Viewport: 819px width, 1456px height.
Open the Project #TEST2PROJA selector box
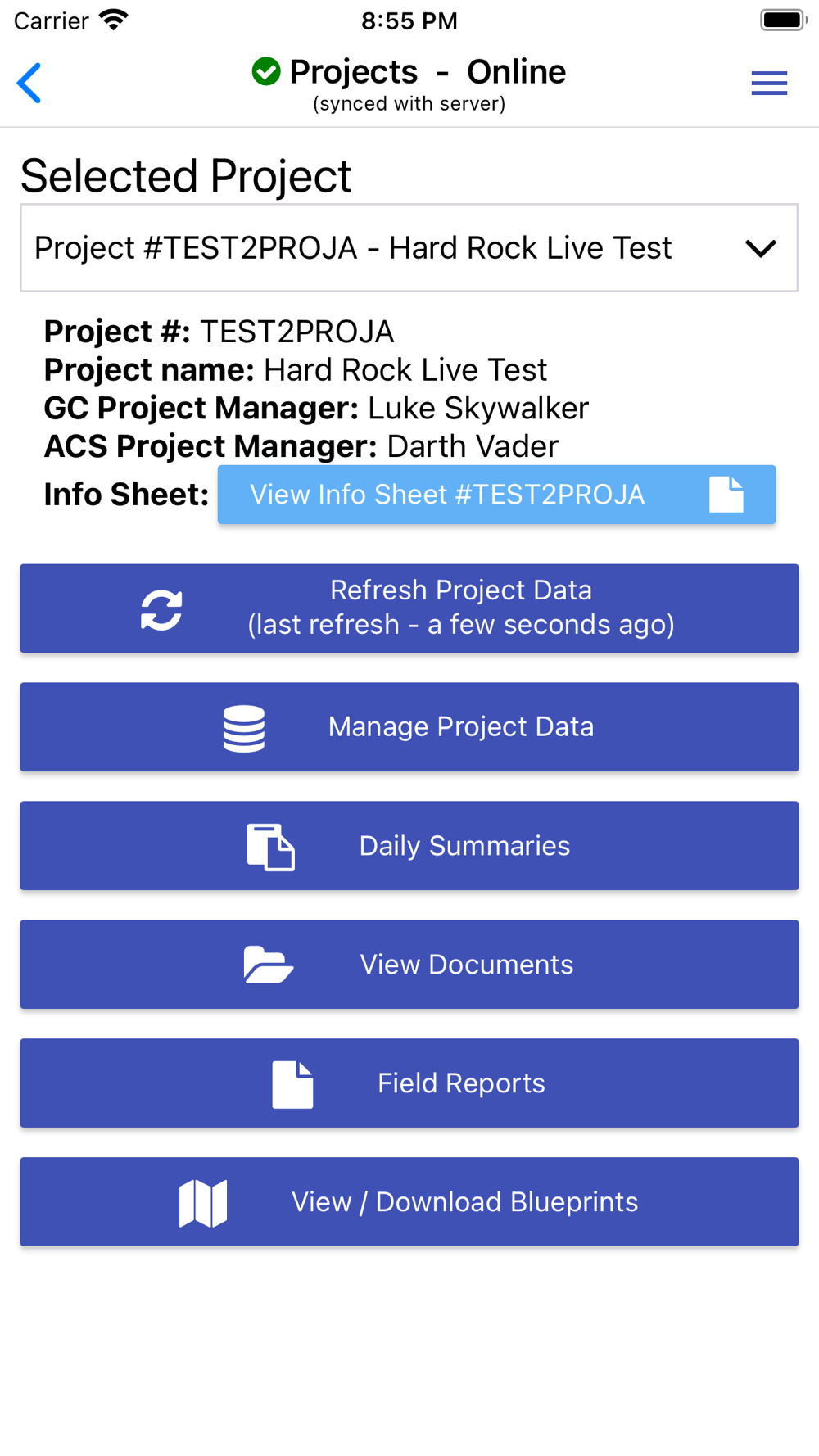tap(409, 248)
